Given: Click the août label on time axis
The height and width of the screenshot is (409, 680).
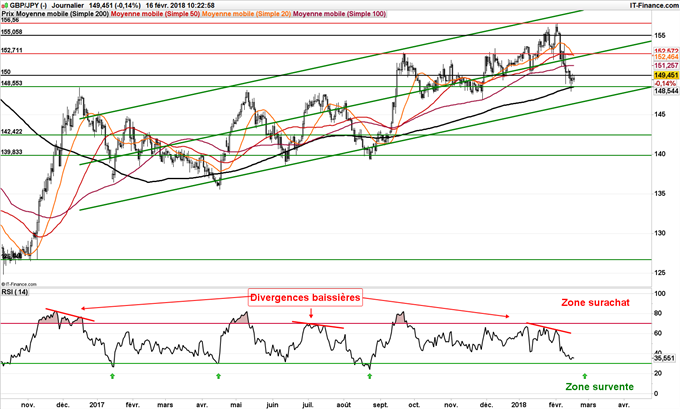Looking at the screenshot, I should (344, 405).
